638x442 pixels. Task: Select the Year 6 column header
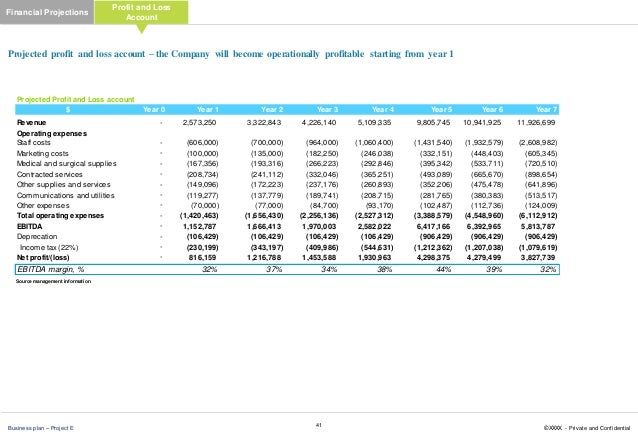click(492, 109)
